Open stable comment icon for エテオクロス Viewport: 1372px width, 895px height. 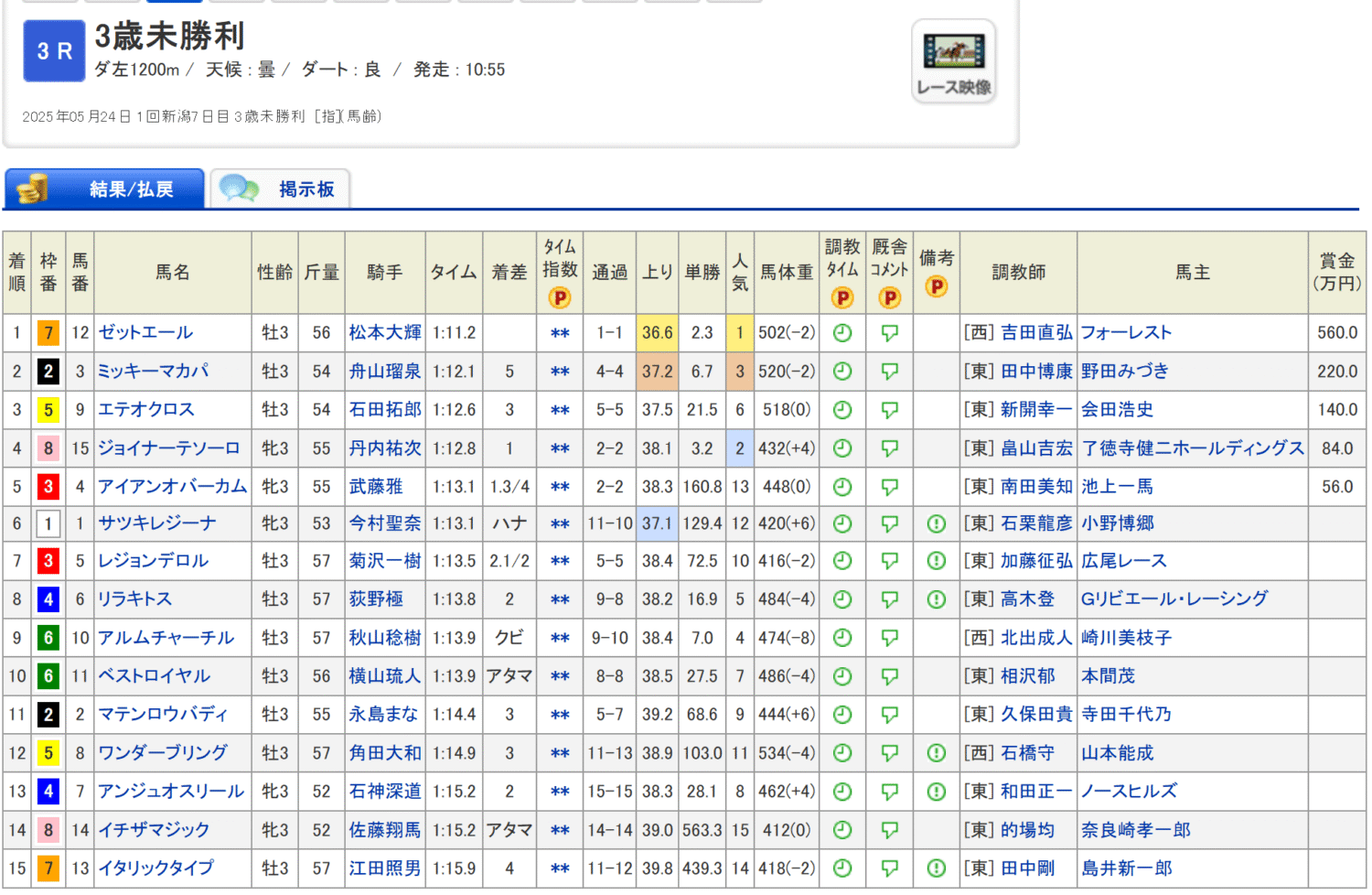(x=889, y=410)
